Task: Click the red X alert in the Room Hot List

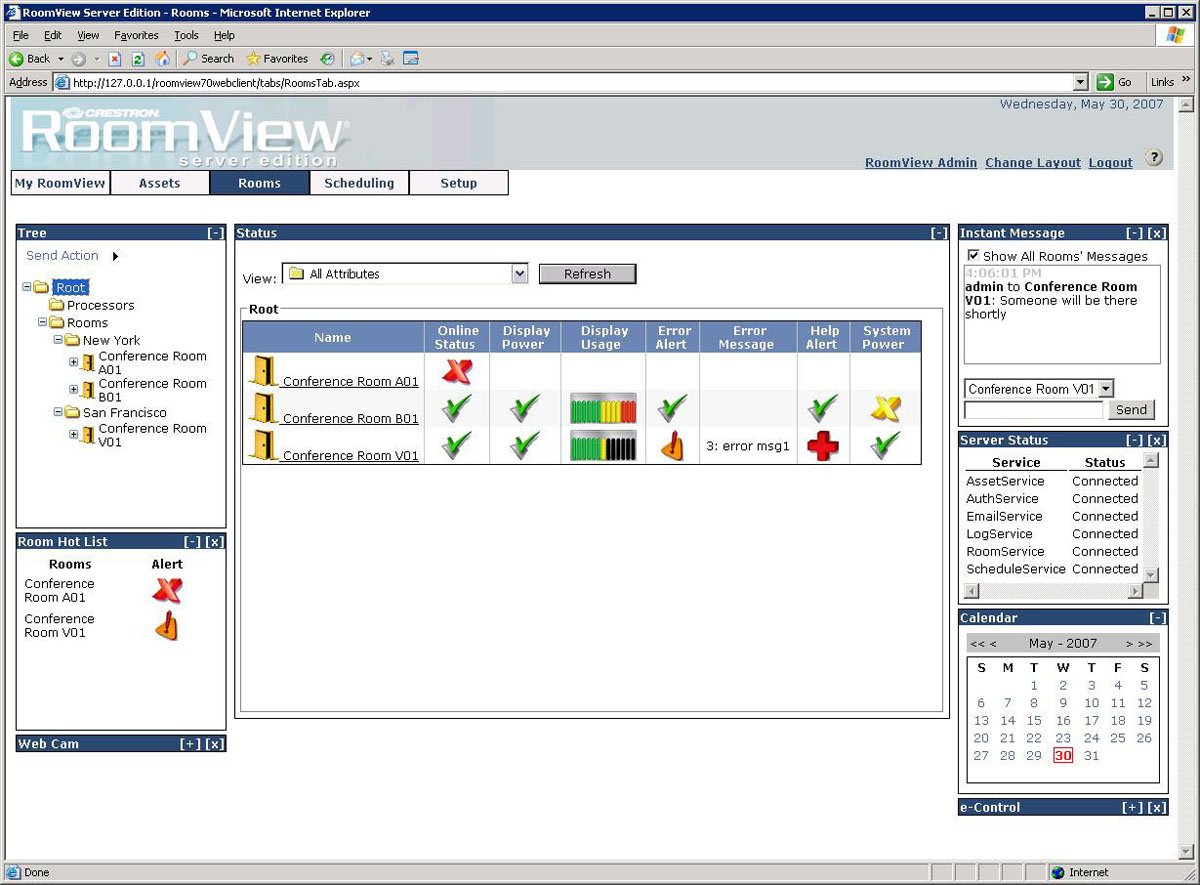Action: pos(167,591)
